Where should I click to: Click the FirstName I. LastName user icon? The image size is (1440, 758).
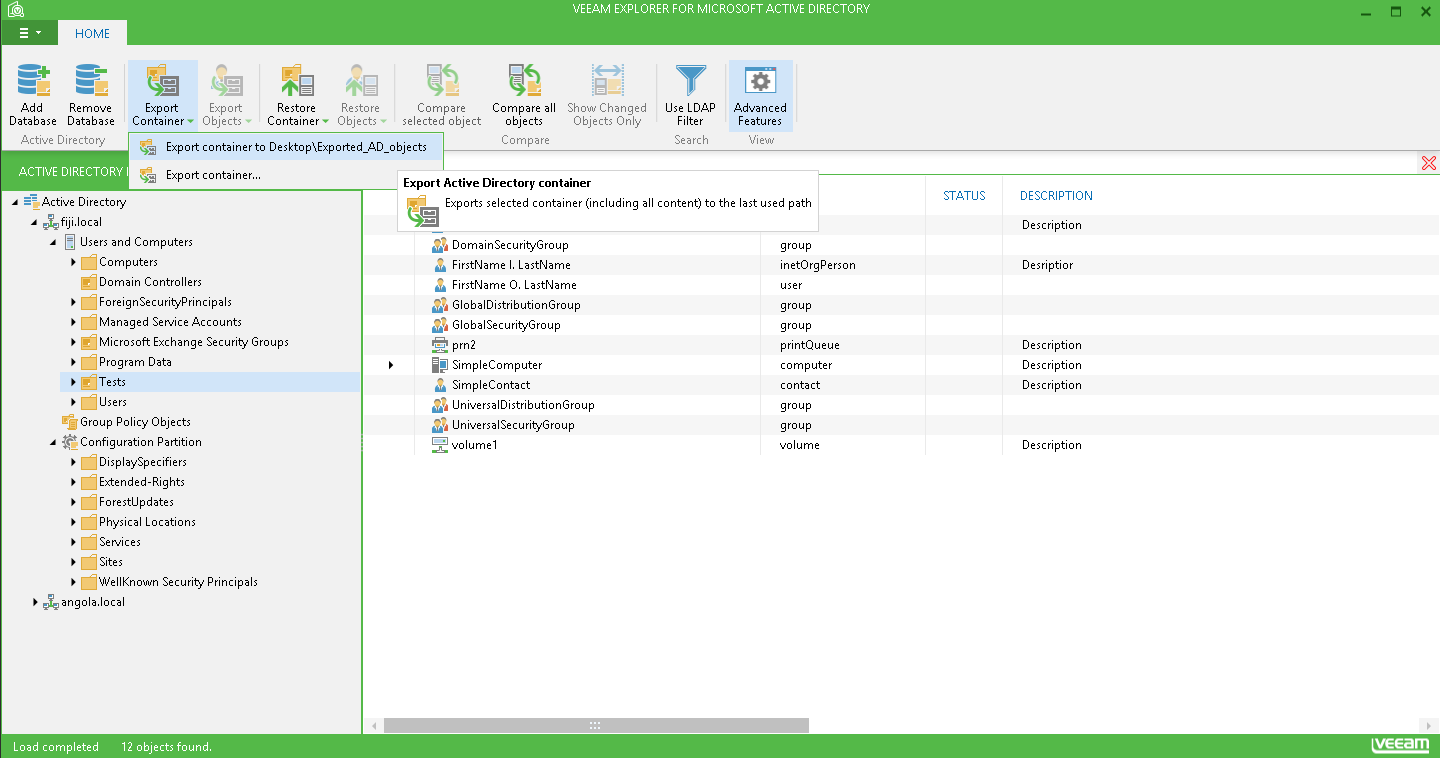[440, 265]
